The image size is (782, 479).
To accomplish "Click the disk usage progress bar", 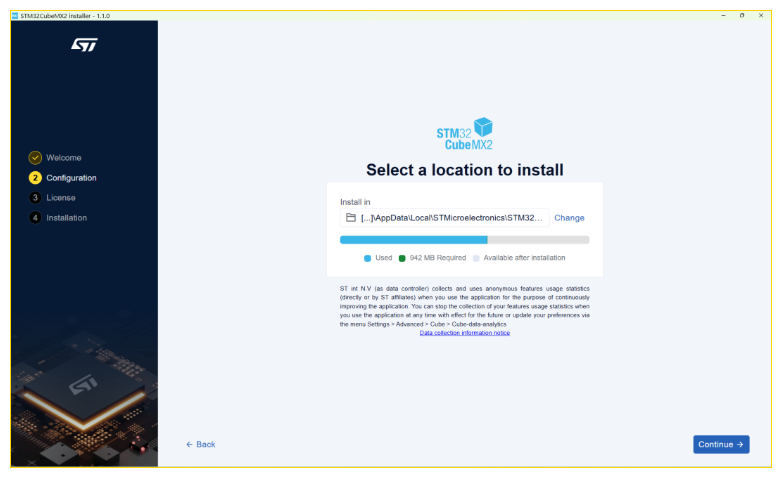I will pos(465,240).
